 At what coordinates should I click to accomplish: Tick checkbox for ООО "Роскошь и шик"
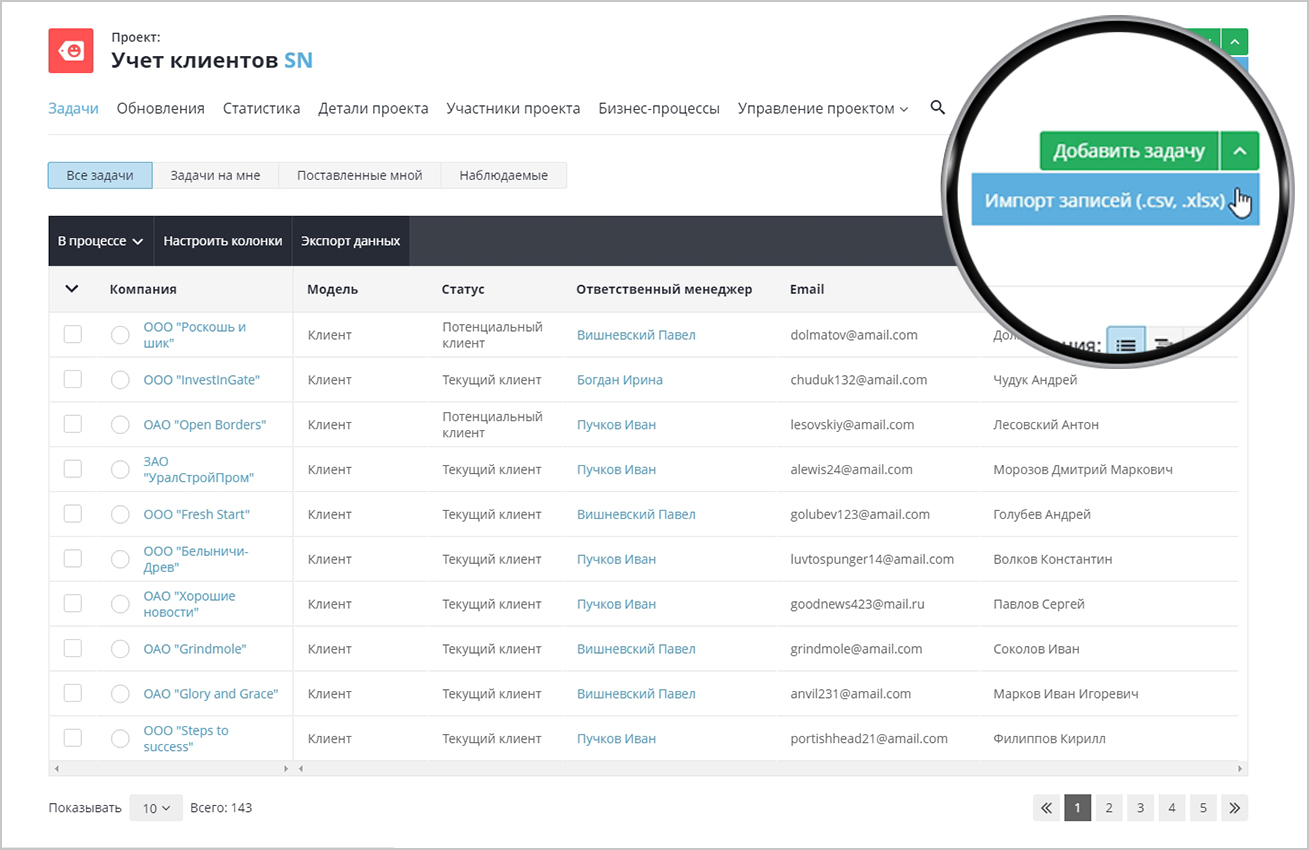tap(73, 335)
